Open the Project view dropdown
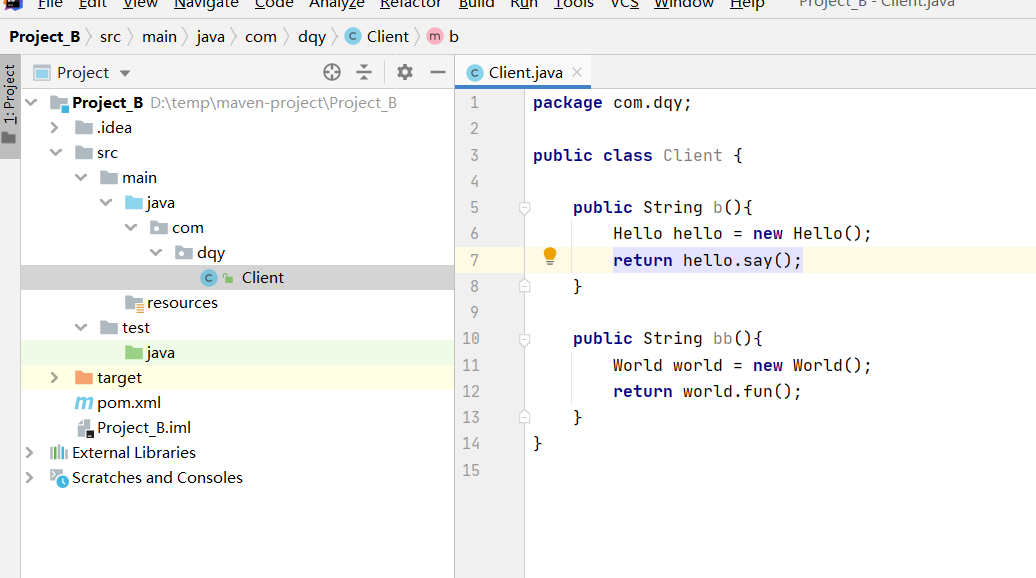 pyautogui.click(x=125, y=73)
